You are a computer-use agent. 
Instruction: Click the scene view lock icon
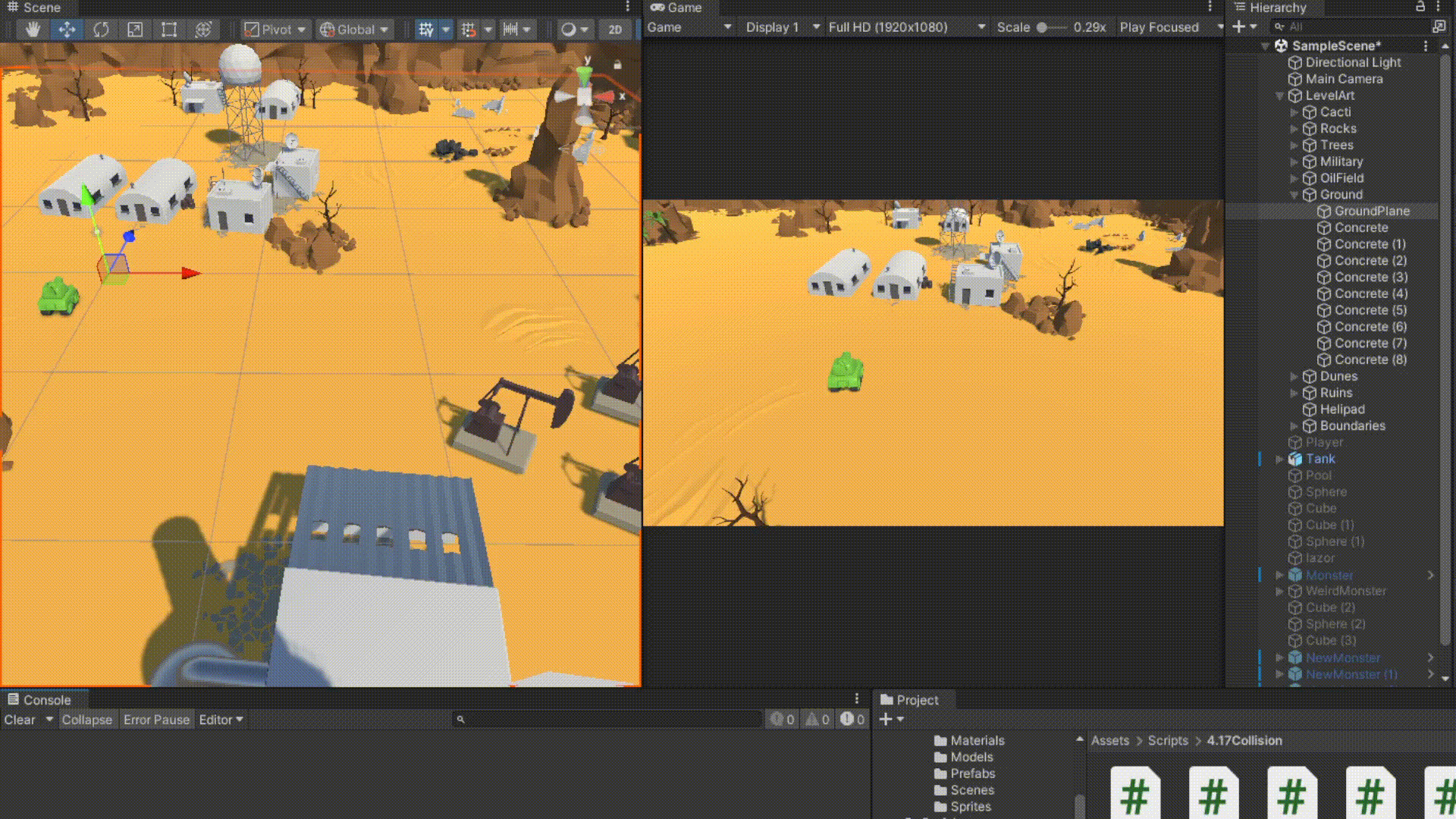click(x=617, y=65)
